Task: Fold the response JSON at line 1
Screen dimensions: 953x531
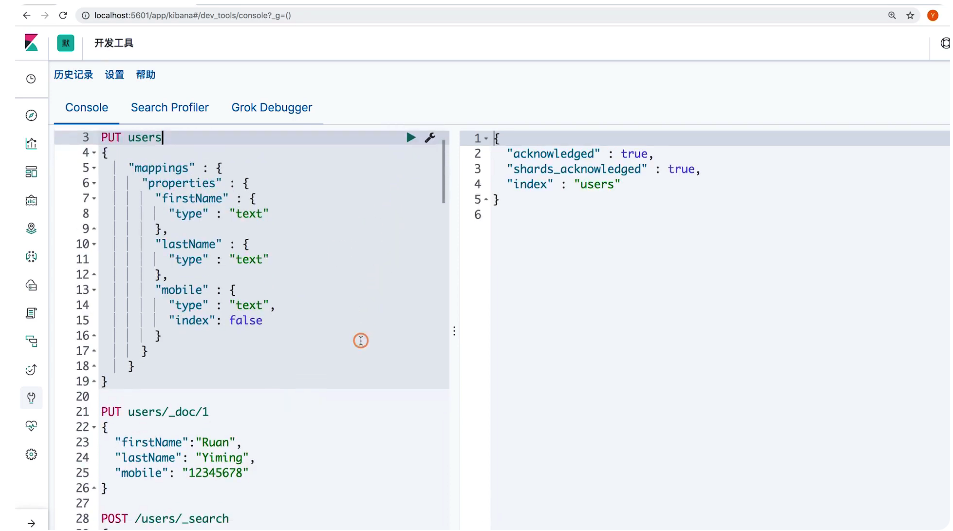Action: click(486, 139)
